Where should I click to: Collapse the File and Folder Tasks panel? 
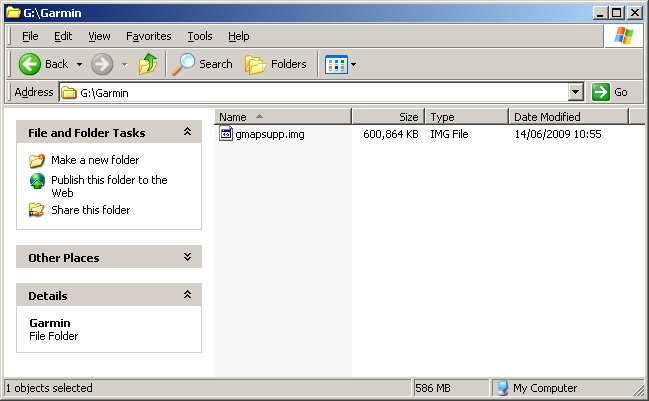click(187, 132)
